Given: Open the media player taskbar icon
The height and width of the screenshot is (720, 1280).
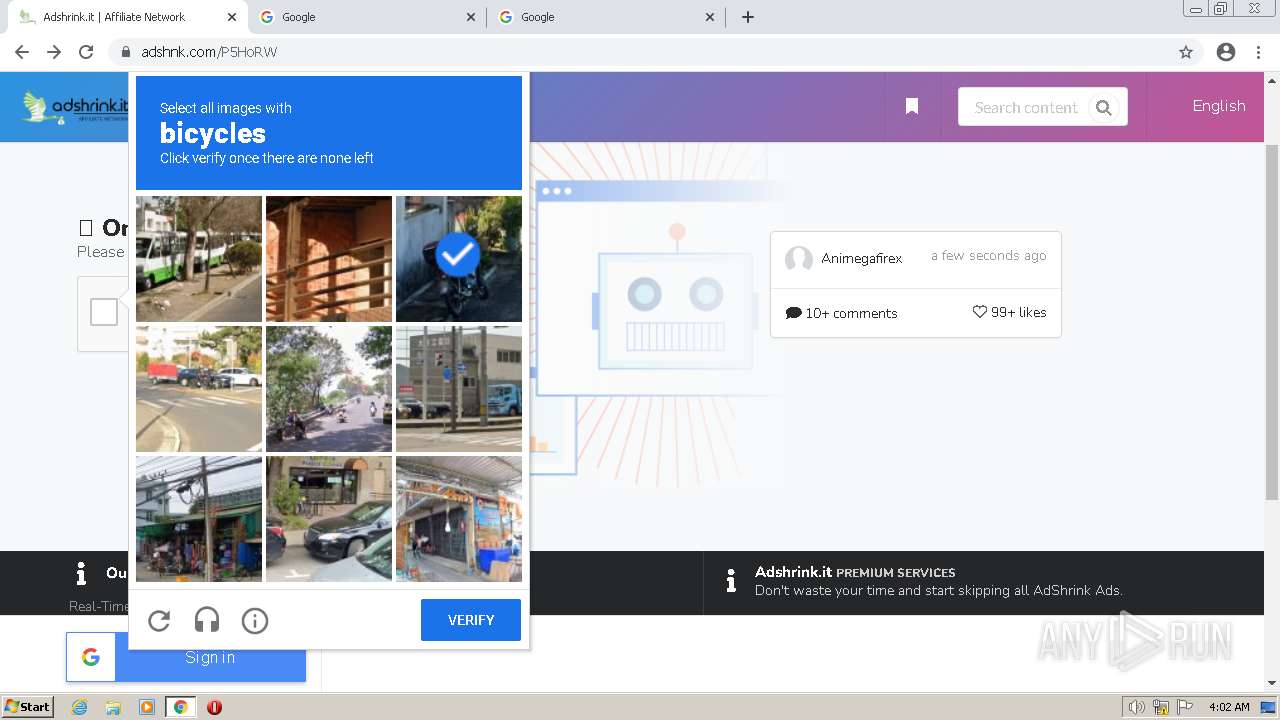Looking at the screenshot, I should tap(147, 707).
